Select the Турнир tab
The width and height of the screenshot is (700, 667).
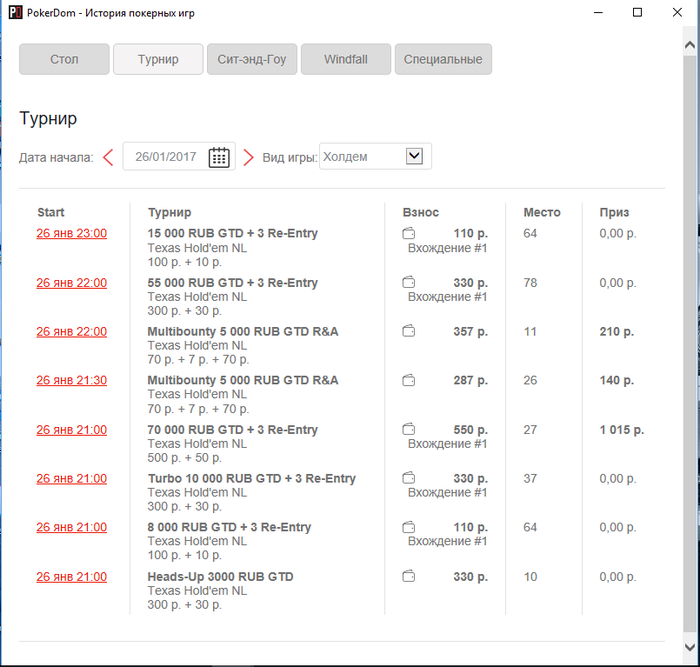pyautogui.click(x=158, y=59)
